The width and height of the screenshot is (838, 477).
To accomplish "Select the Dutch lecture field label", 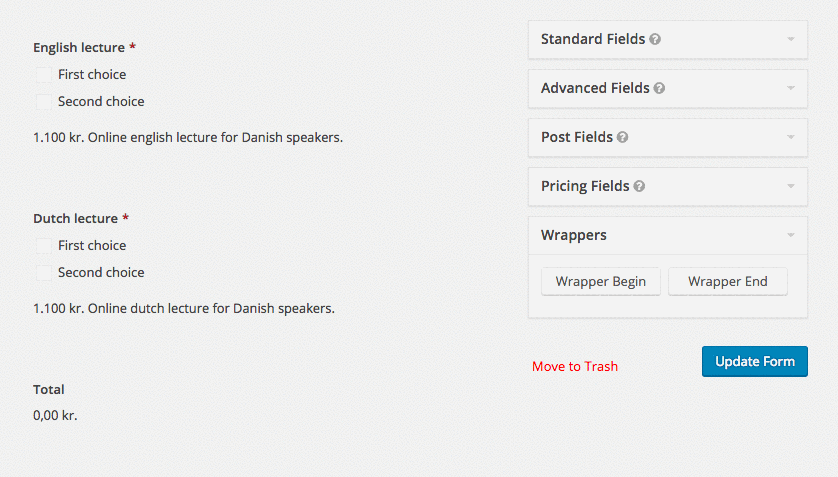I will (75, 218).
